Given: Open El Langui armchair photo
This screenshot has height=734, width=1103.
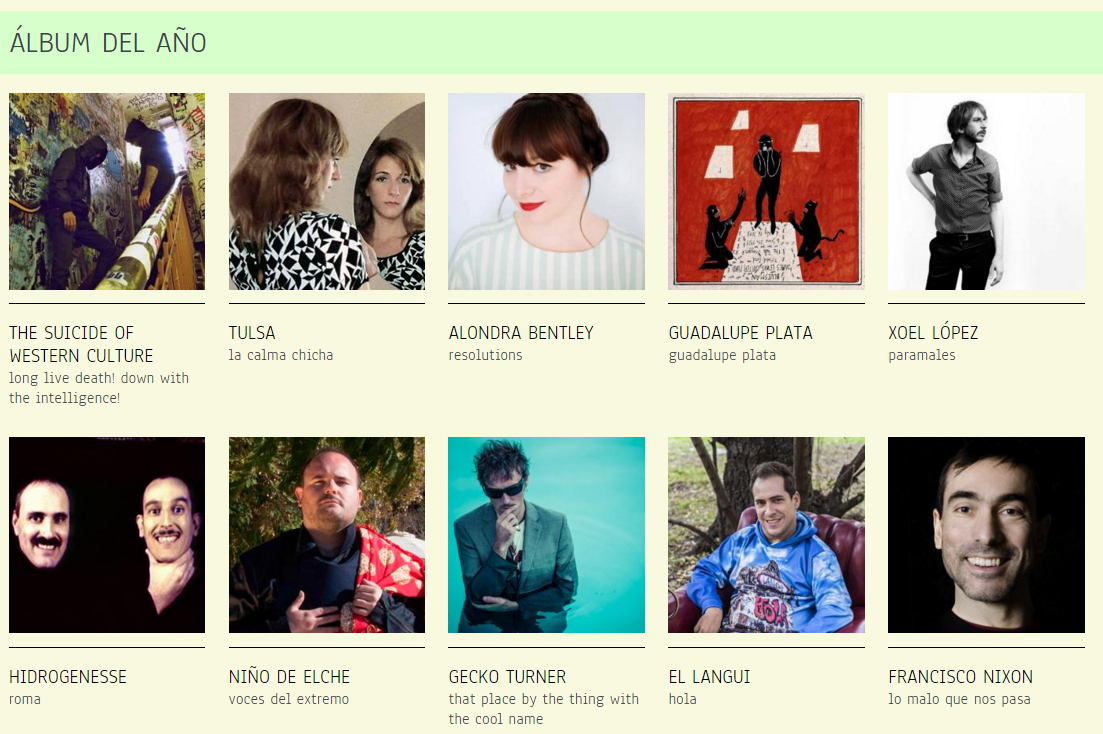Looking at the screenshot, I should [766, 535].
